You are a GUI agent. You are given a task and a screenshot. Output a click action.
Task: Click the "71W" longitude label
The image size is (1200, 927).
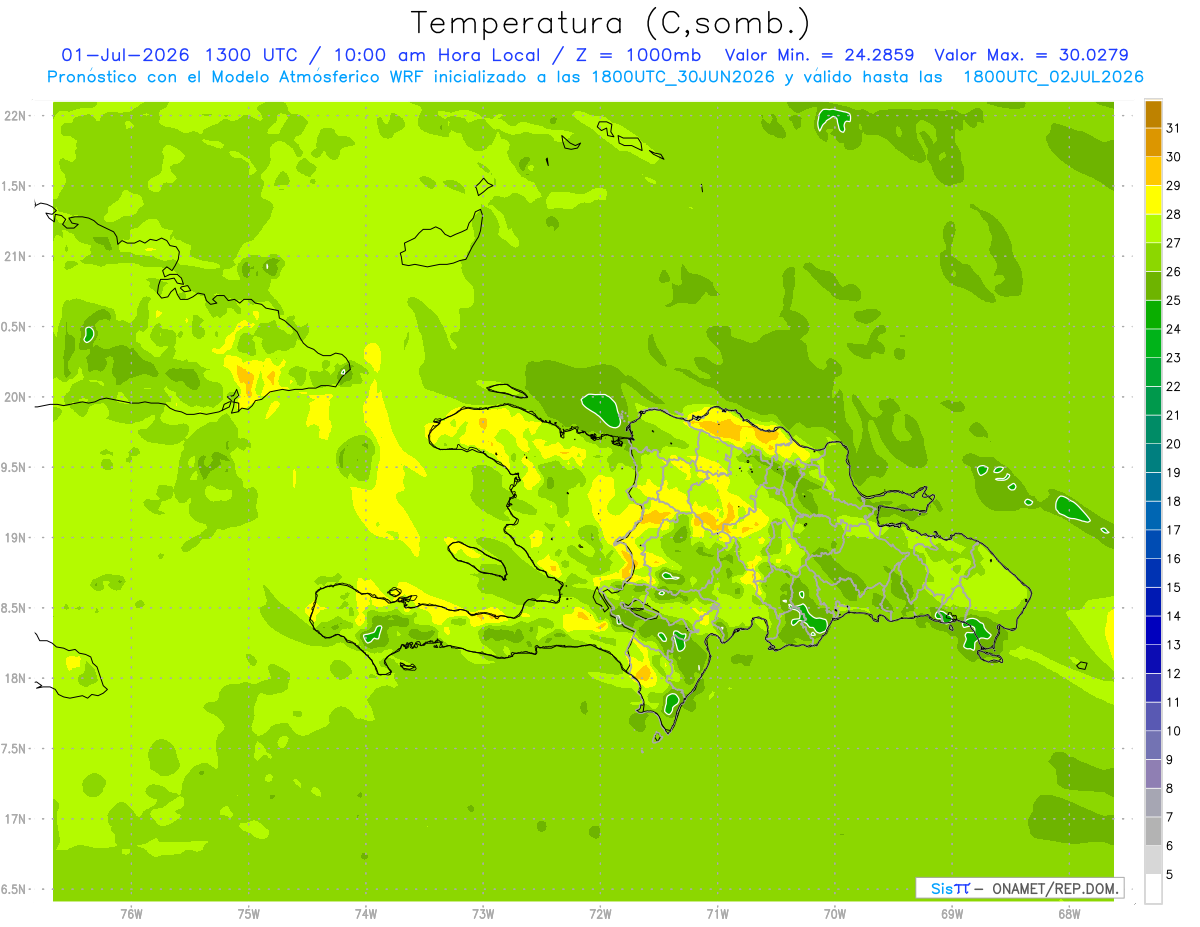click(x=717, y=914)
